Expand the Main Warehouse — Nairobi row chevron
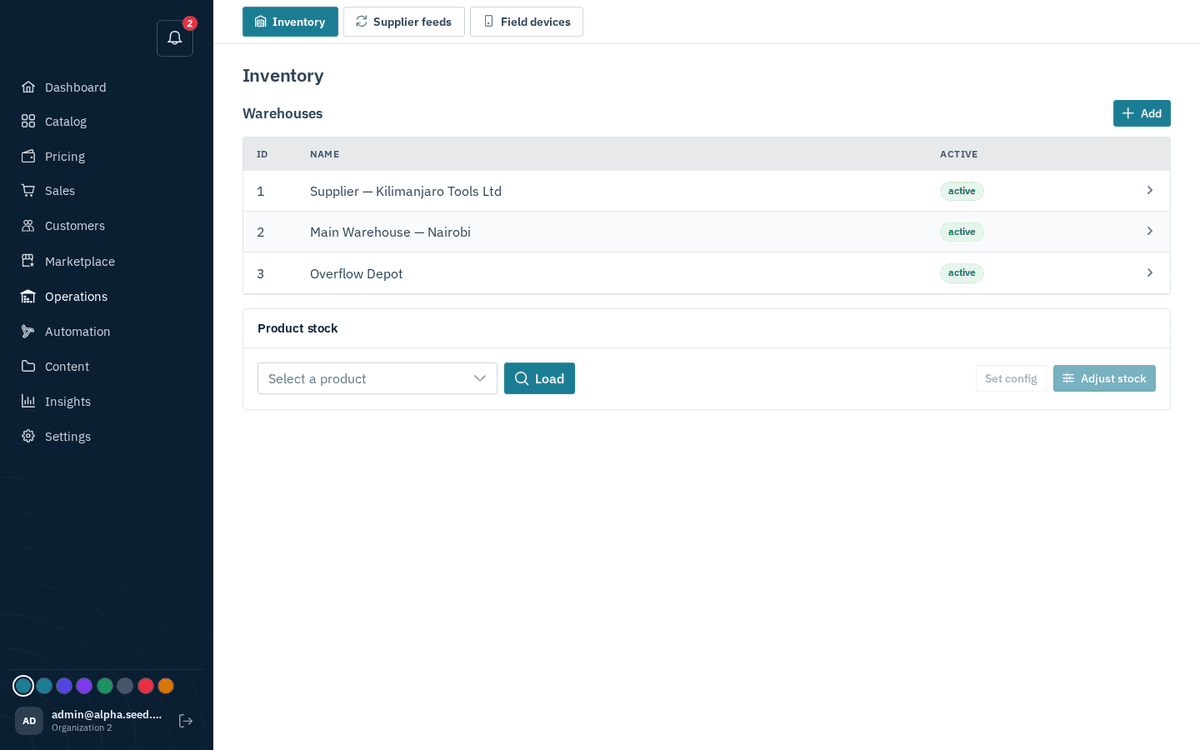 pyautogui.click(x=1150, y=231)
